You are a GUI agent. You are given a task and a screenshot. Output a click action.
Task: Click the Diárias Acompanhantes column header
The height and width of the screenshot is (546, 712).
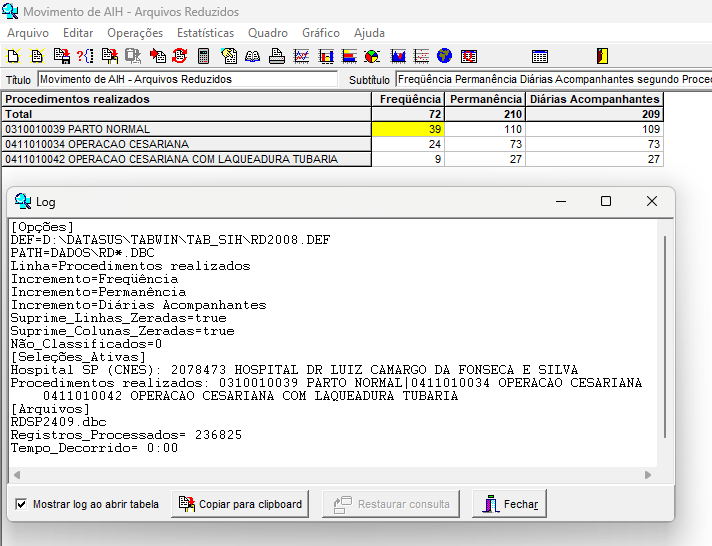pyautogui.click(x=594, y=99)
